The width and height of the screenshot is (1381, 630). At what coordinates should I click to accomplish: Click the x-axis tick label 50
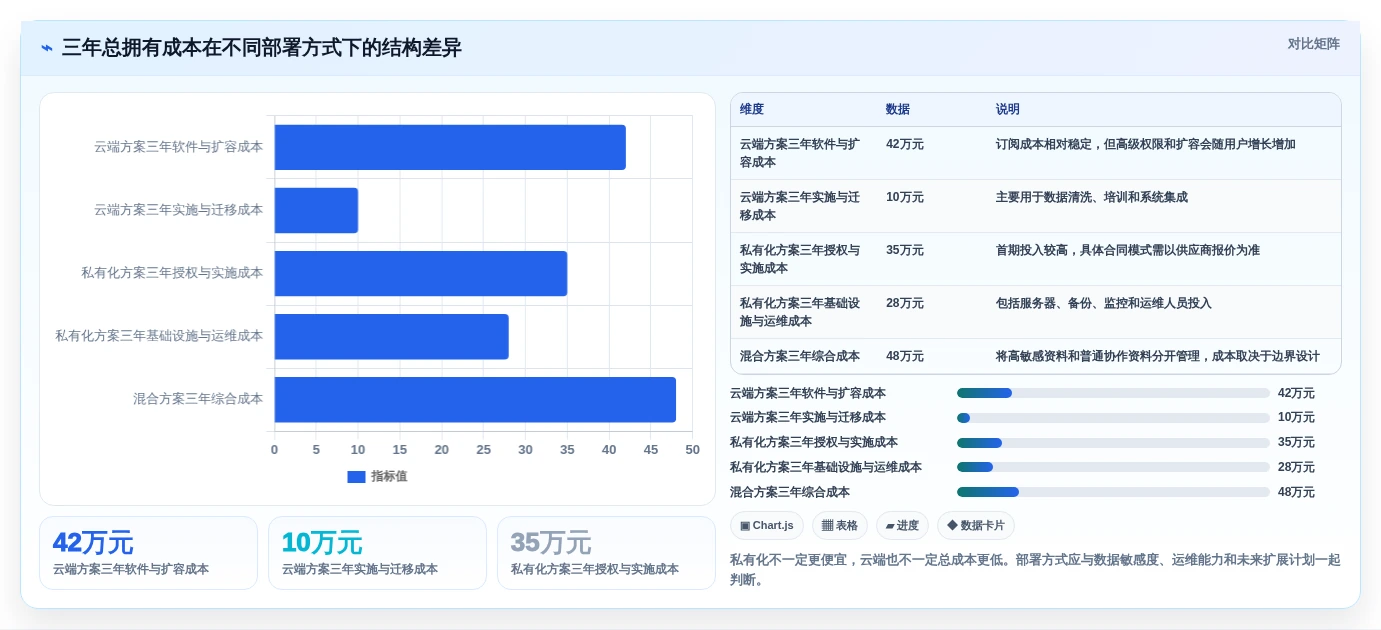point(692,450)
